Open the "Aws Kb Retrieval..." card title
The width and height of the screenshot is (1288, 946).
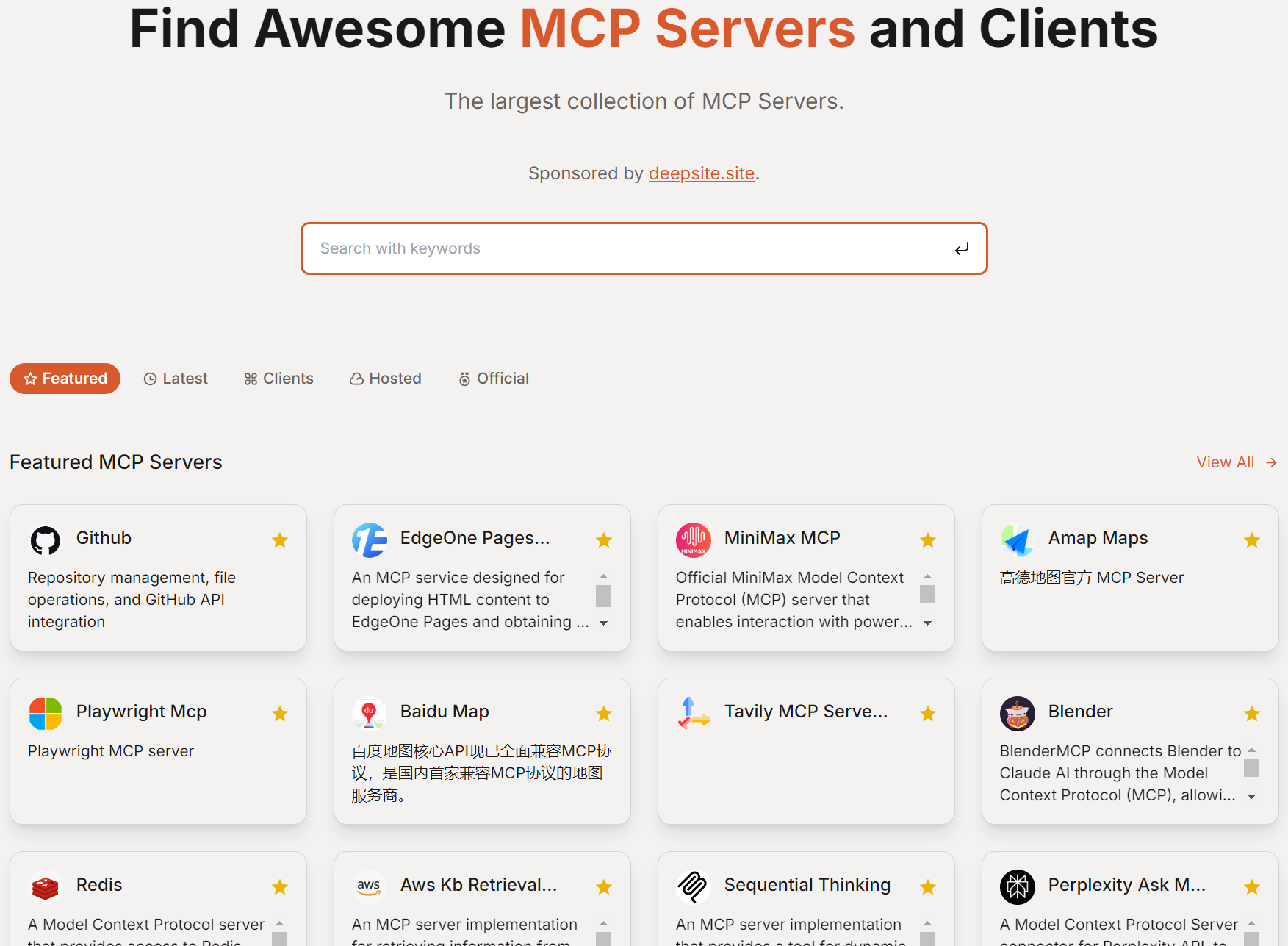click(x=478, y=885)
